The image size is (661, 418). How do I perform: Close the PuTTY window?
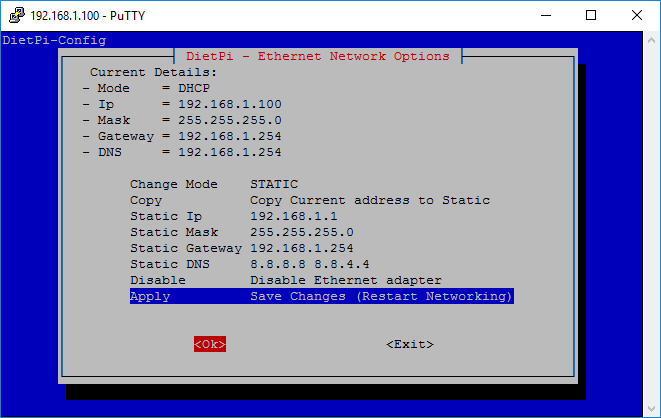pos(637,16)
